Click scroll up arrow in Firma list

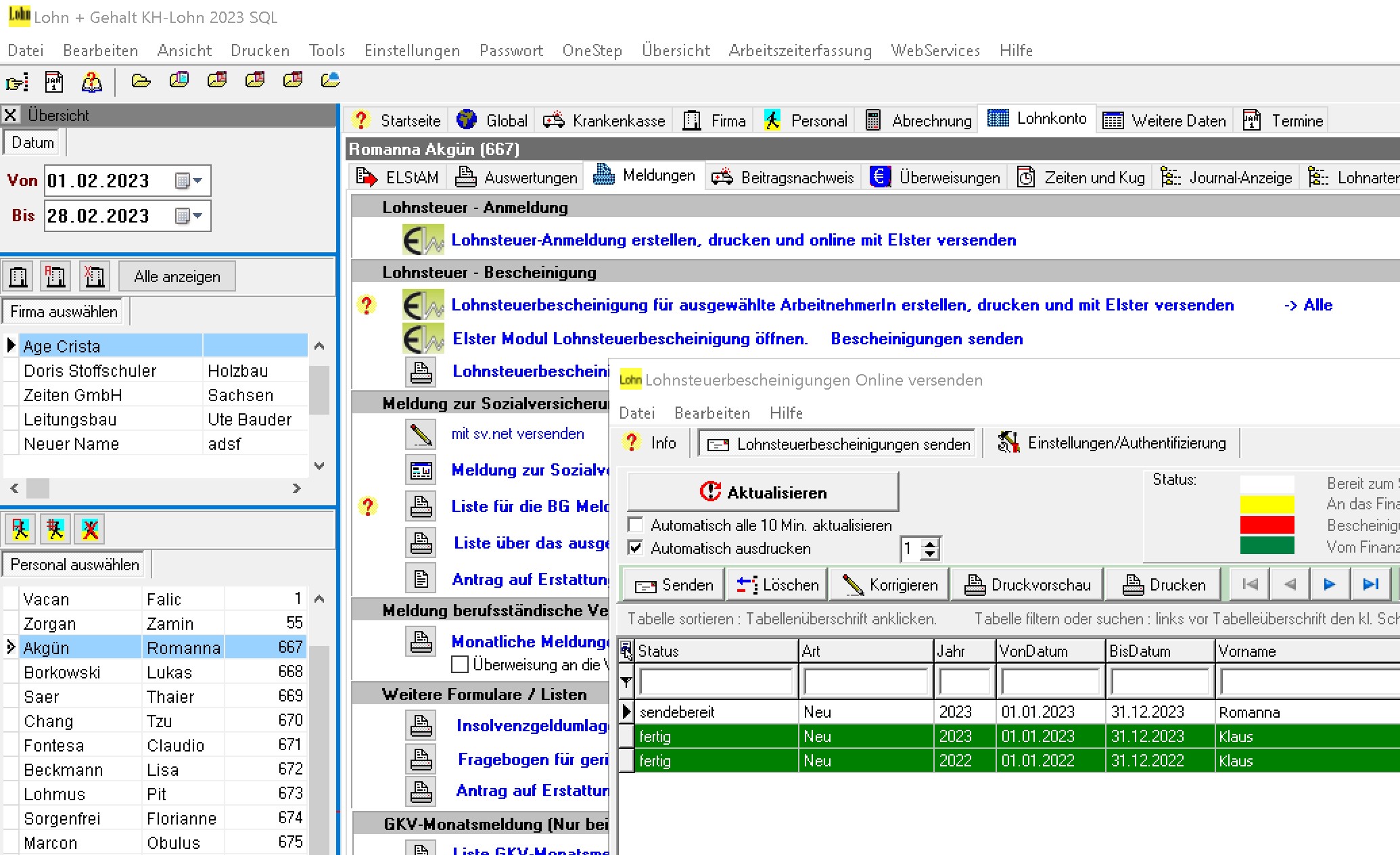pos(319,346)
